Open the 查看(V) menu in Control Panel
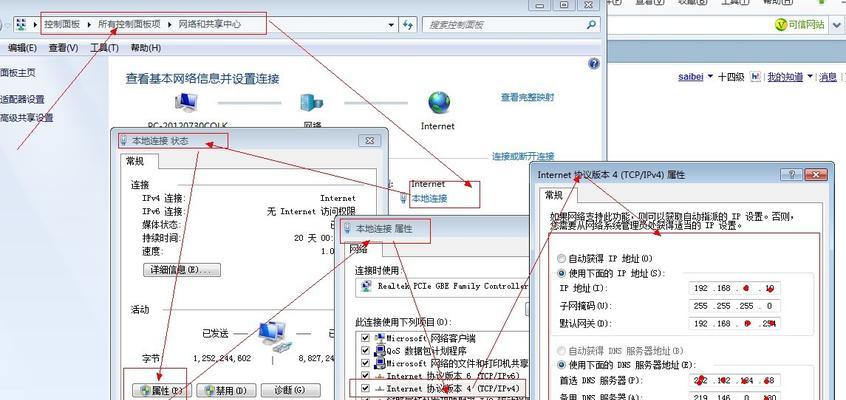Image resolution: width=846 pixels, height=400 pixels. [63, 48]
